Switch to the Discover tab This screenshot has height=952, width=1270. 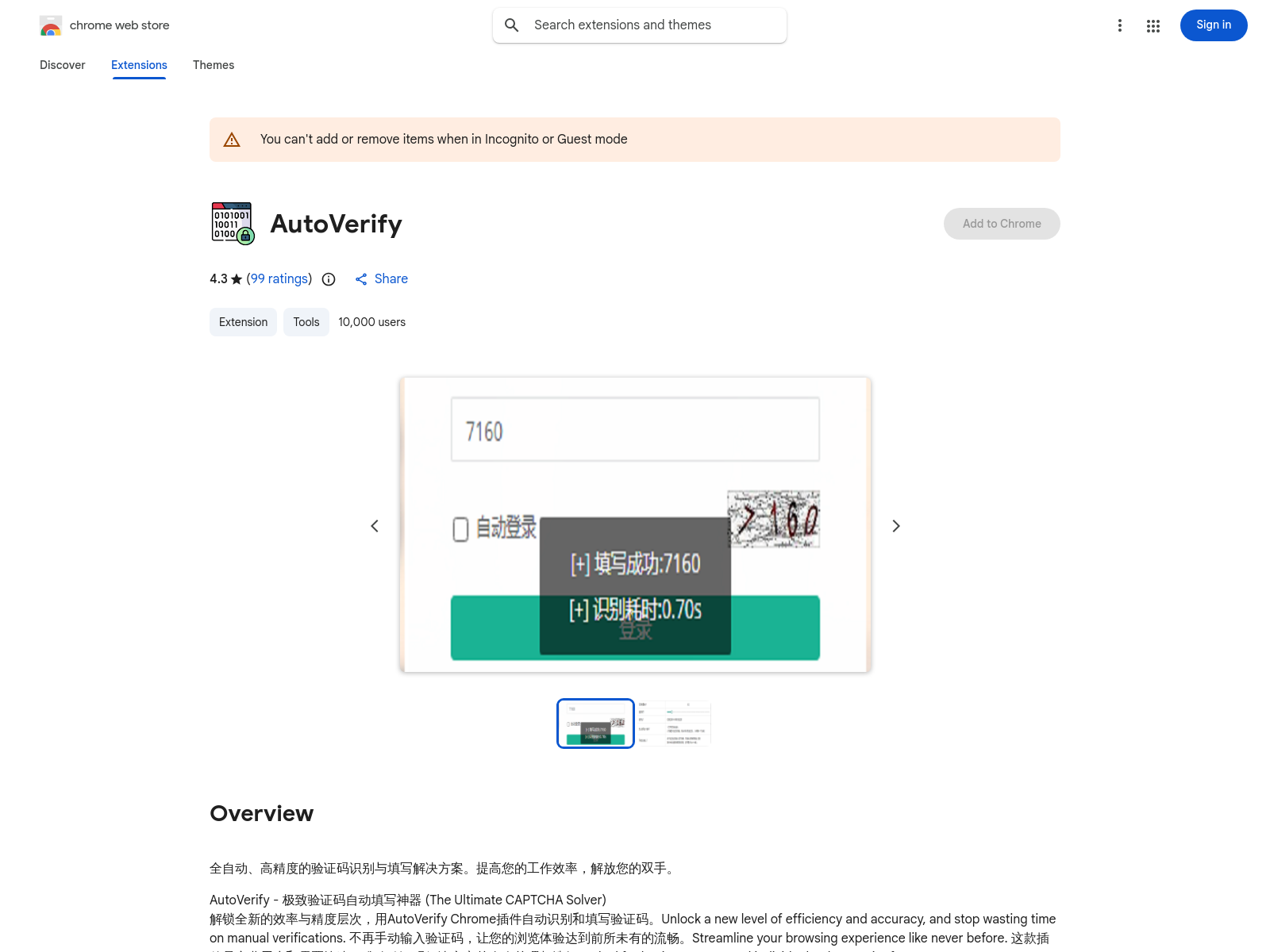click(63, 65)
